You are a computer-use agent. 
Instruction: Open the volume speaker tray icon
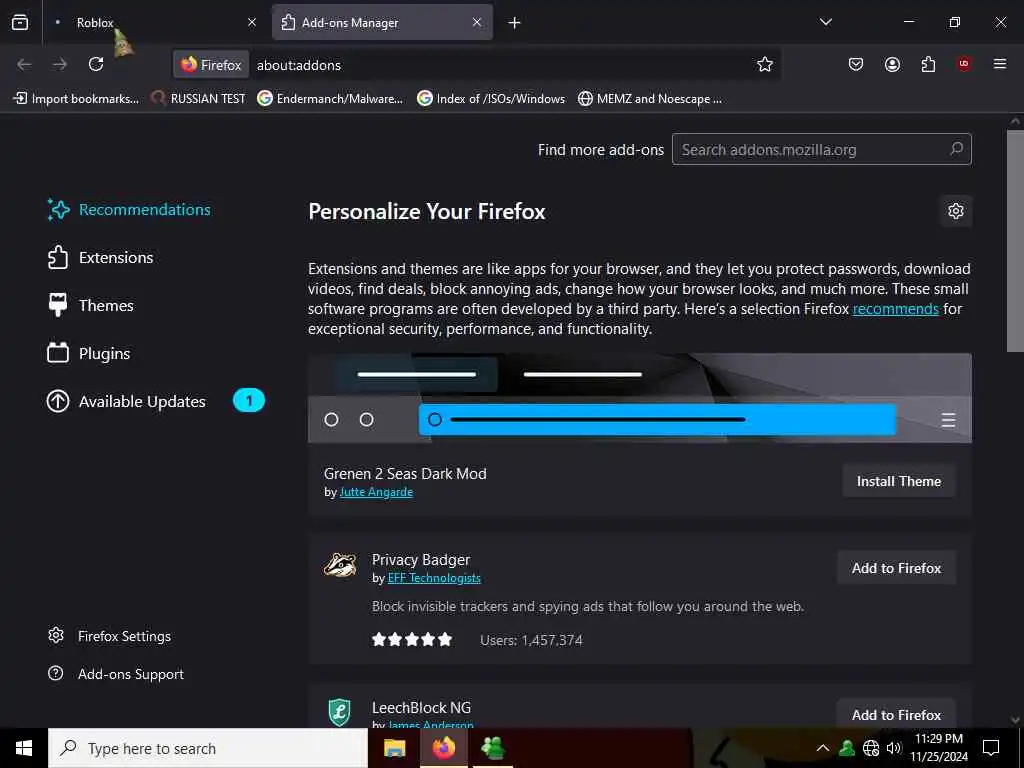pos(894,748)
